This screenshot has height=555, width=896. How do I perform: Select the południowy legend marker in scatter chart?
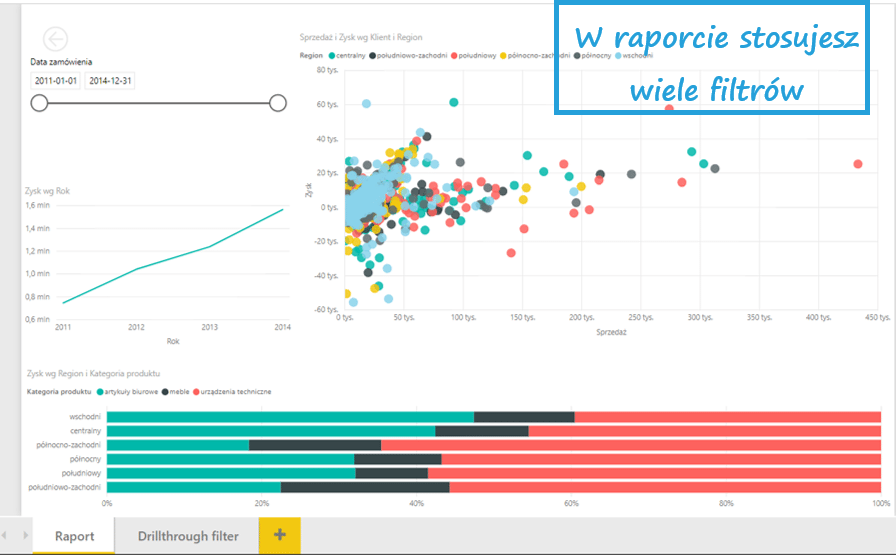(454, 56)
